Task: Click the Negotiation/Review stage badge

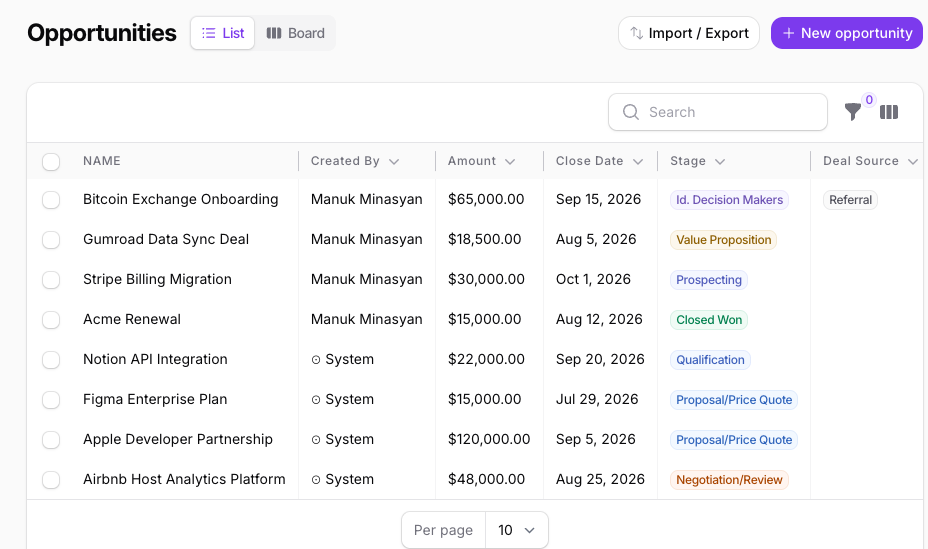Action: click(729, 480)
